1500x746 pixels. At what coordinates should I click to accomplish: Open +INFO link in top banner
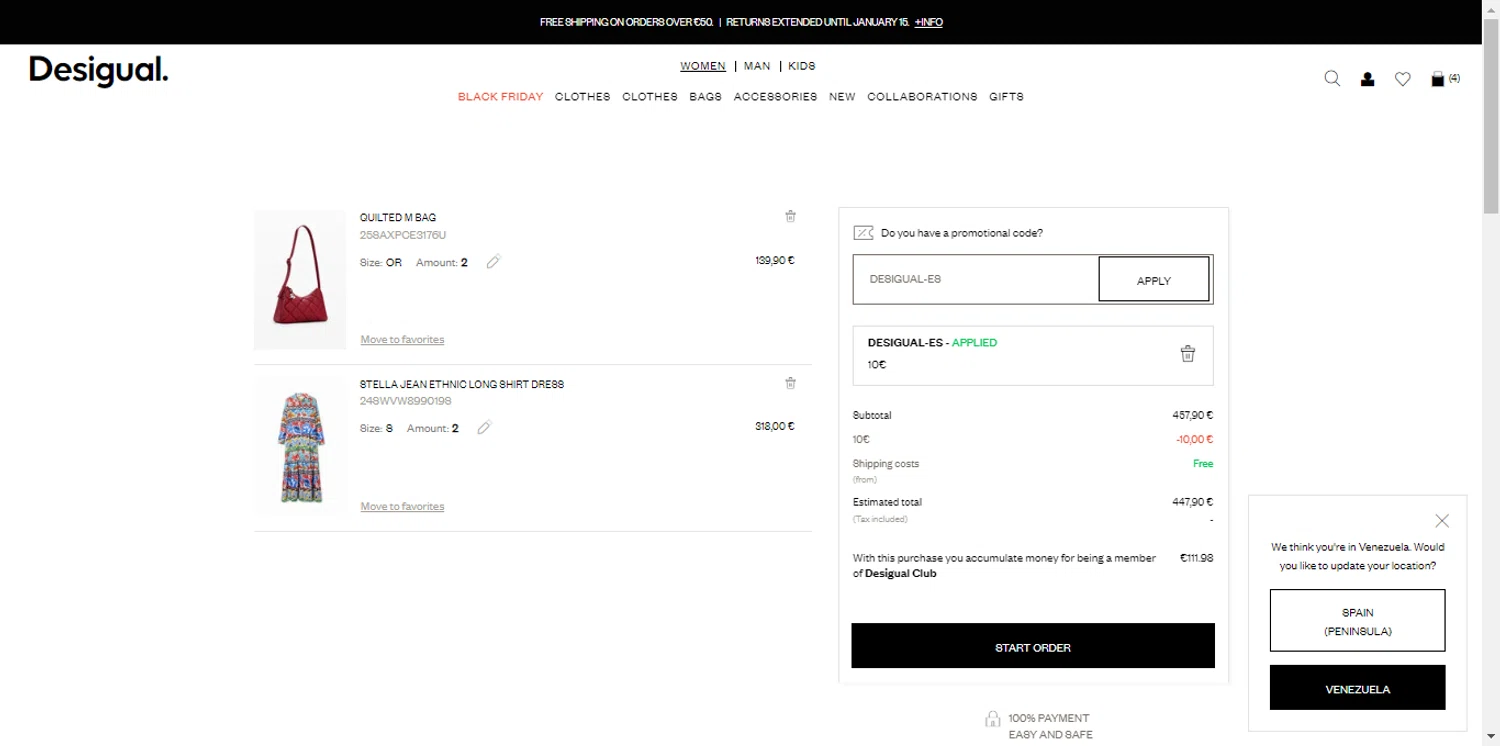coord(928,22)
